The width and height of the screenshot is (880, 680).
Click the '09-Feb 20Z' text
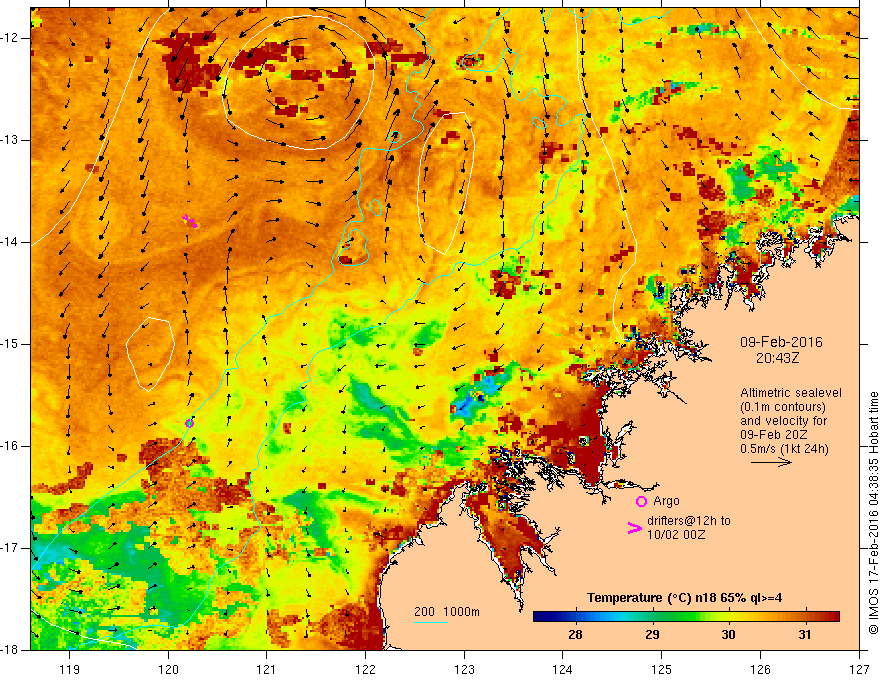[x=774, y=434]
